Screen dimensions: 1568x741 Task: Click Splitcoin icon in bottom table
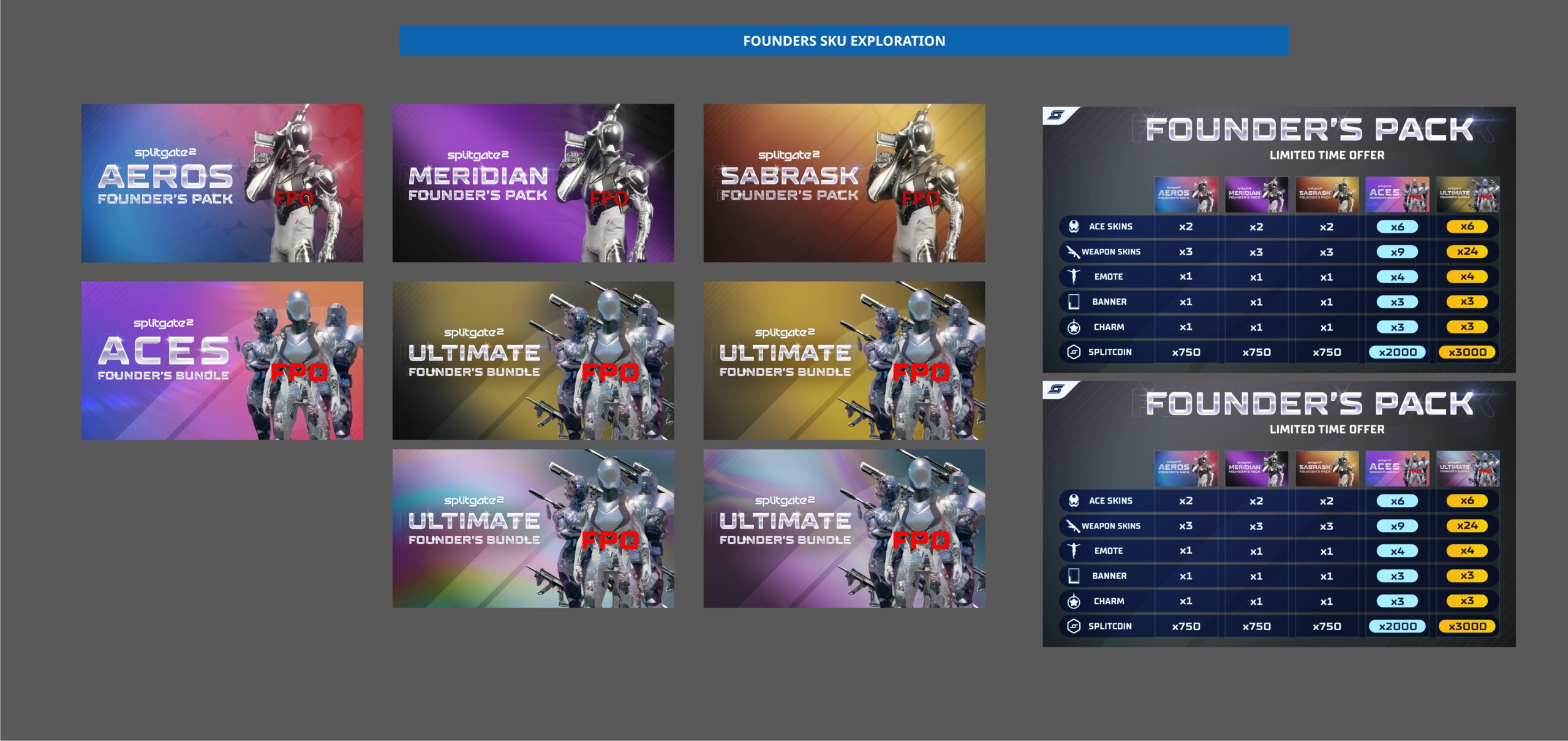point(1074,626)
